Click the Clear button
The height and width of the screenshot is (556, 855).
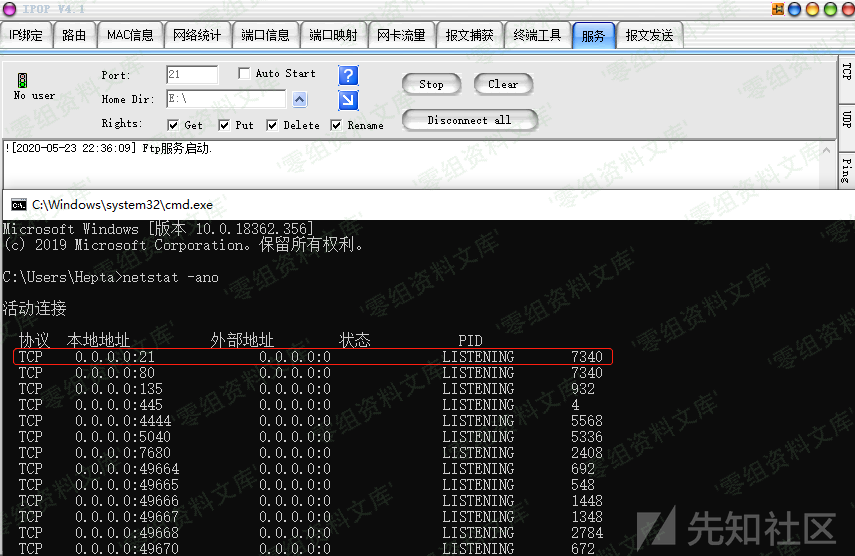pyautogui.click(x=503, y=85)
